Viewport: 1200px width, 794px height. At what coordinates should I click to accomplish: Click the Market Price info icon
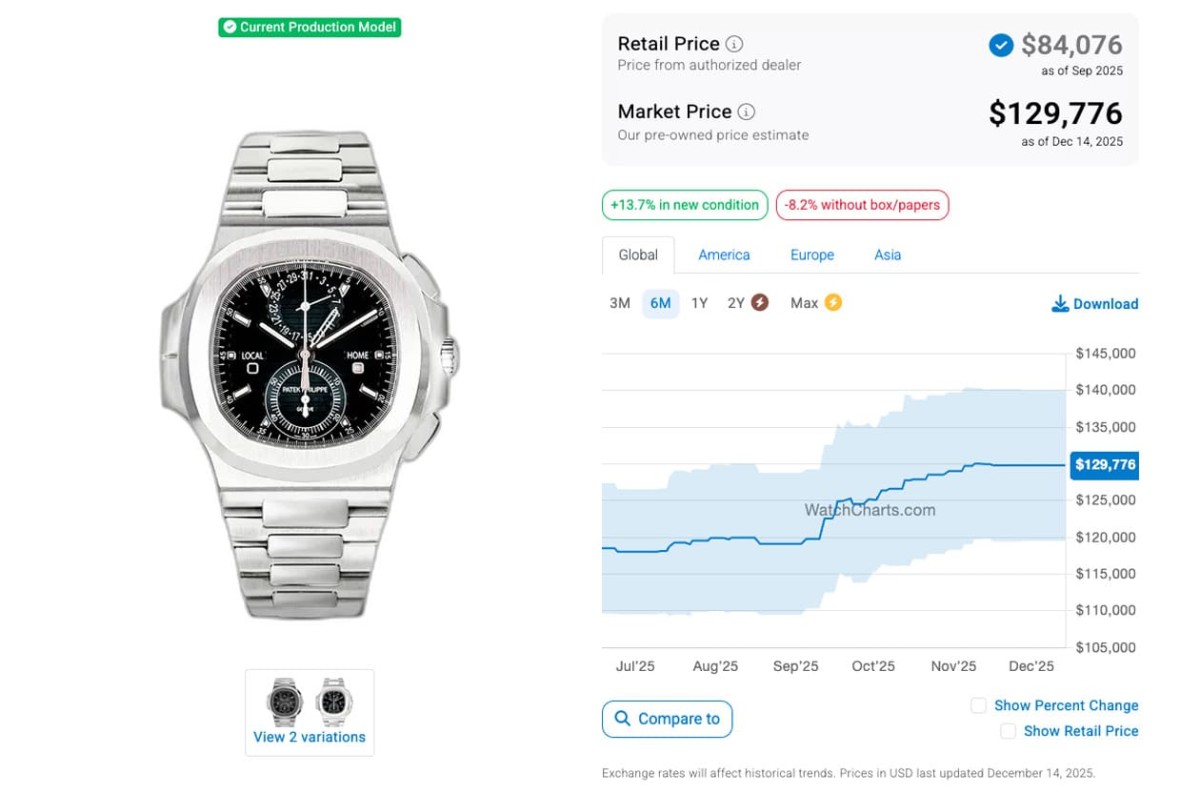coord(746,112)
